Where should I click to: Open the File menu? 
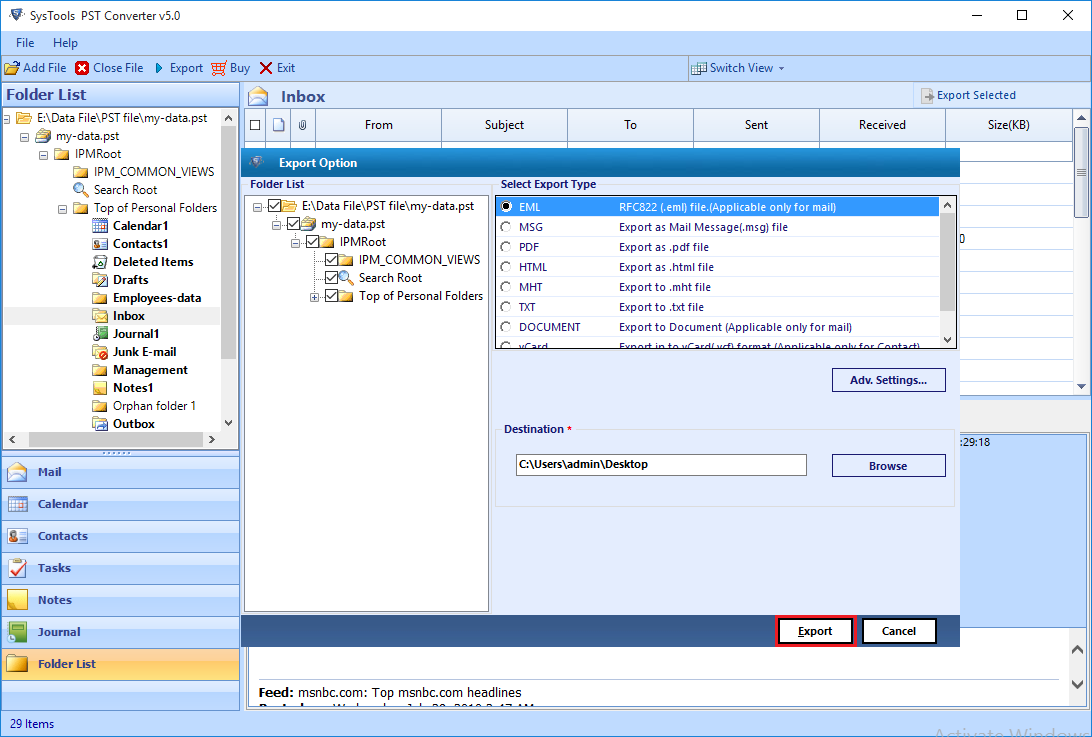[x=25, y=43]
